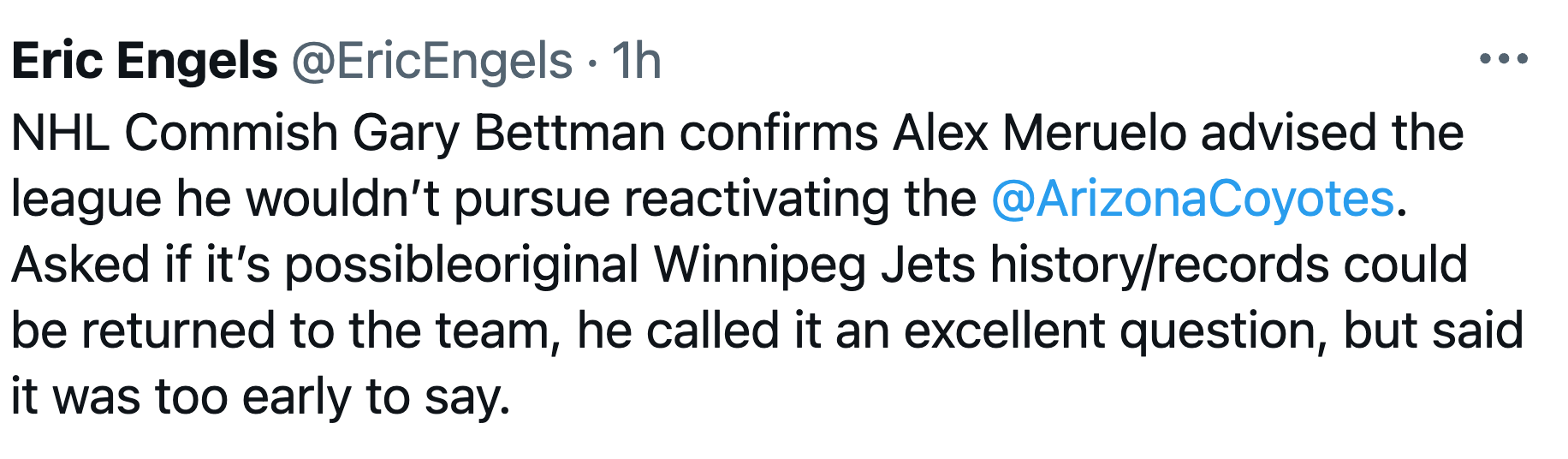The image size is (1568, 459).
Task: Open the tweet via the 1h timestamp
Action: pos(636,61)
